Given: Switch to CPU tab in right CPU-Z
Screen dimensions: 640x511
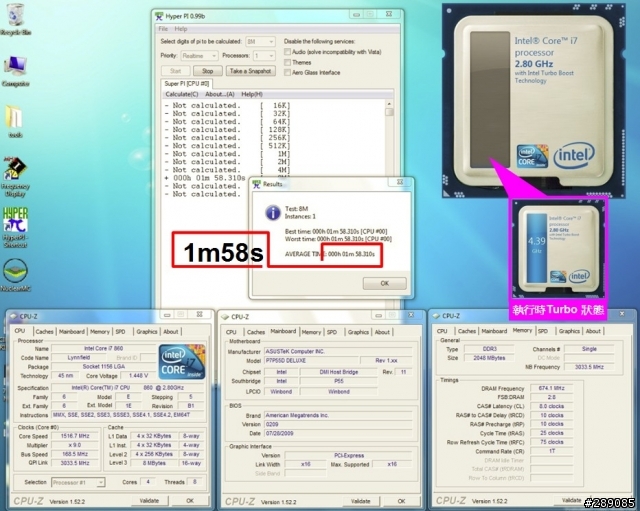Looking at the screenshot, I should pyautogui.click(x=442, y=331).
